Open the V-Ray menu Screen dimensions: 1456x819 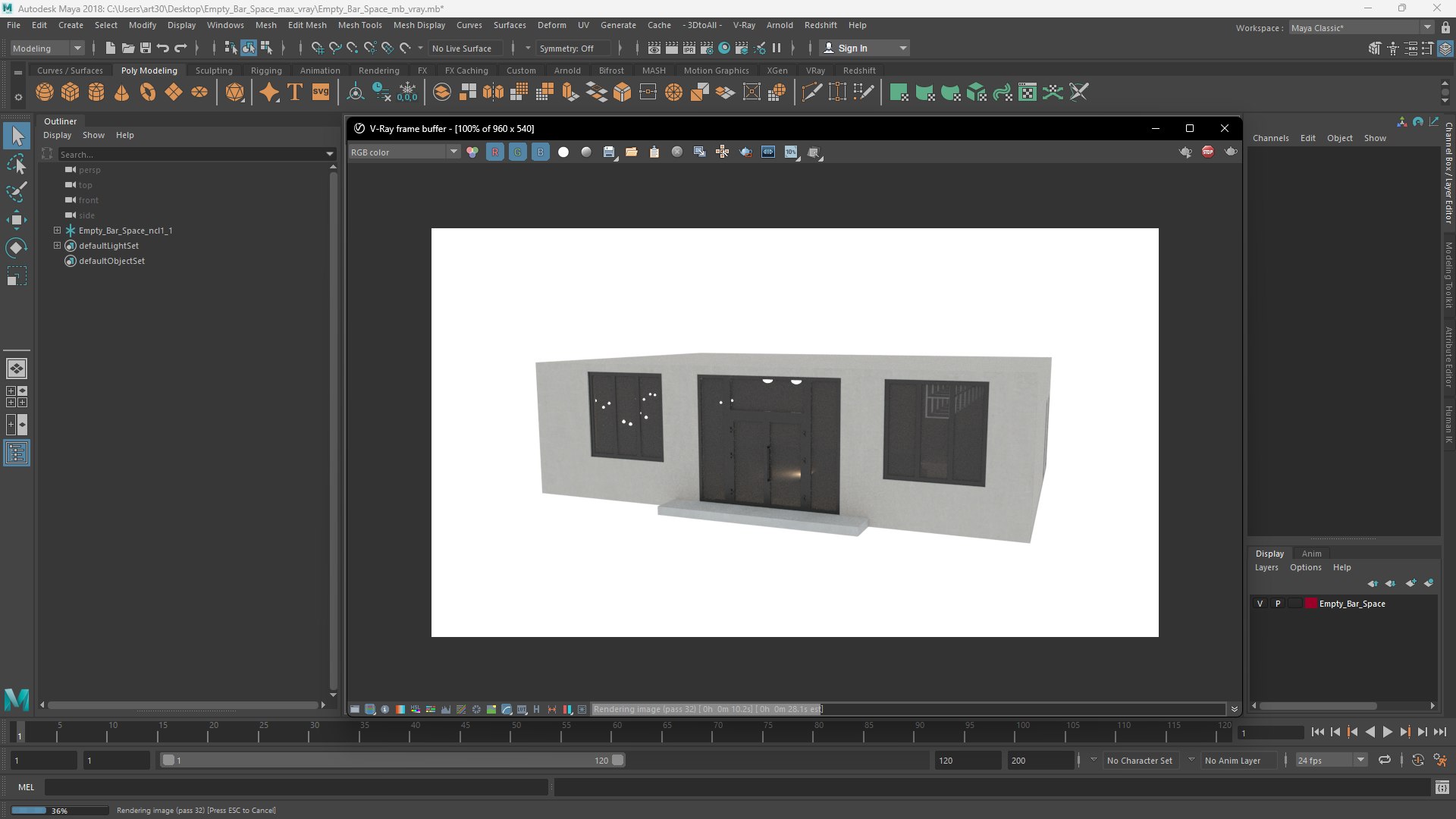click(x=744, y=25)
